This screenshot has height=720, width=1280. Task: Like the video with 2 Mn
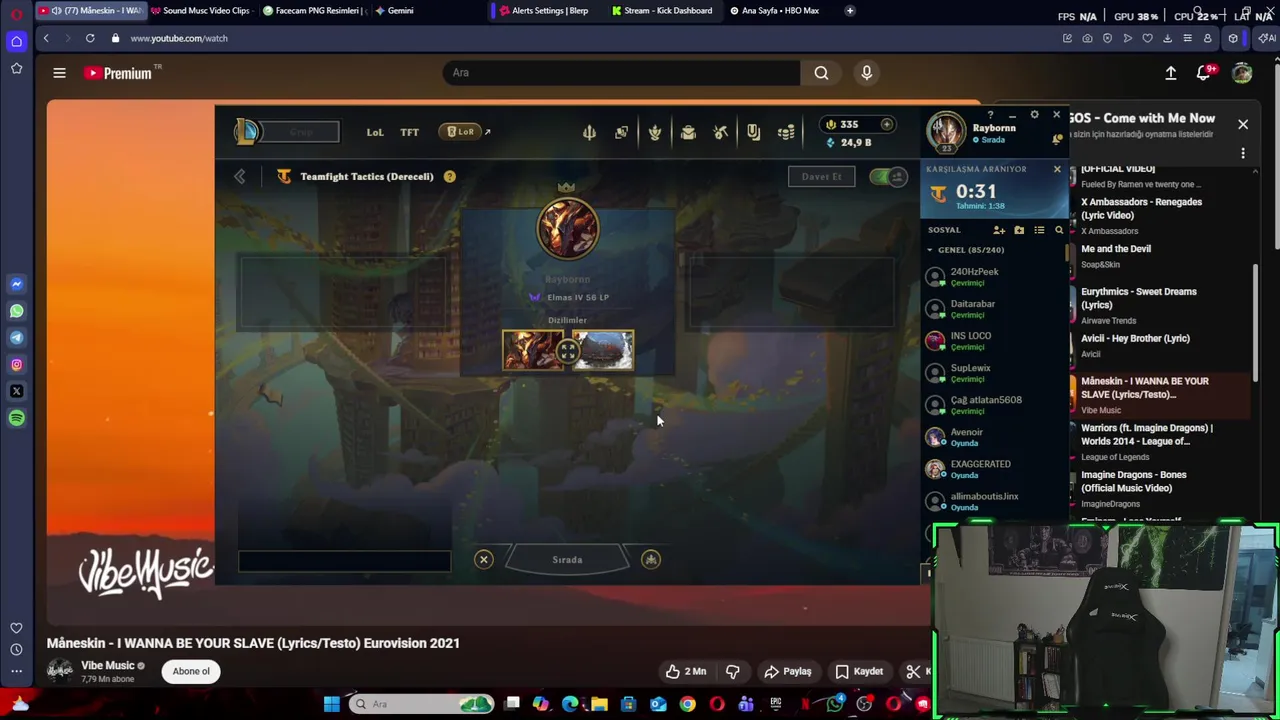686,672
